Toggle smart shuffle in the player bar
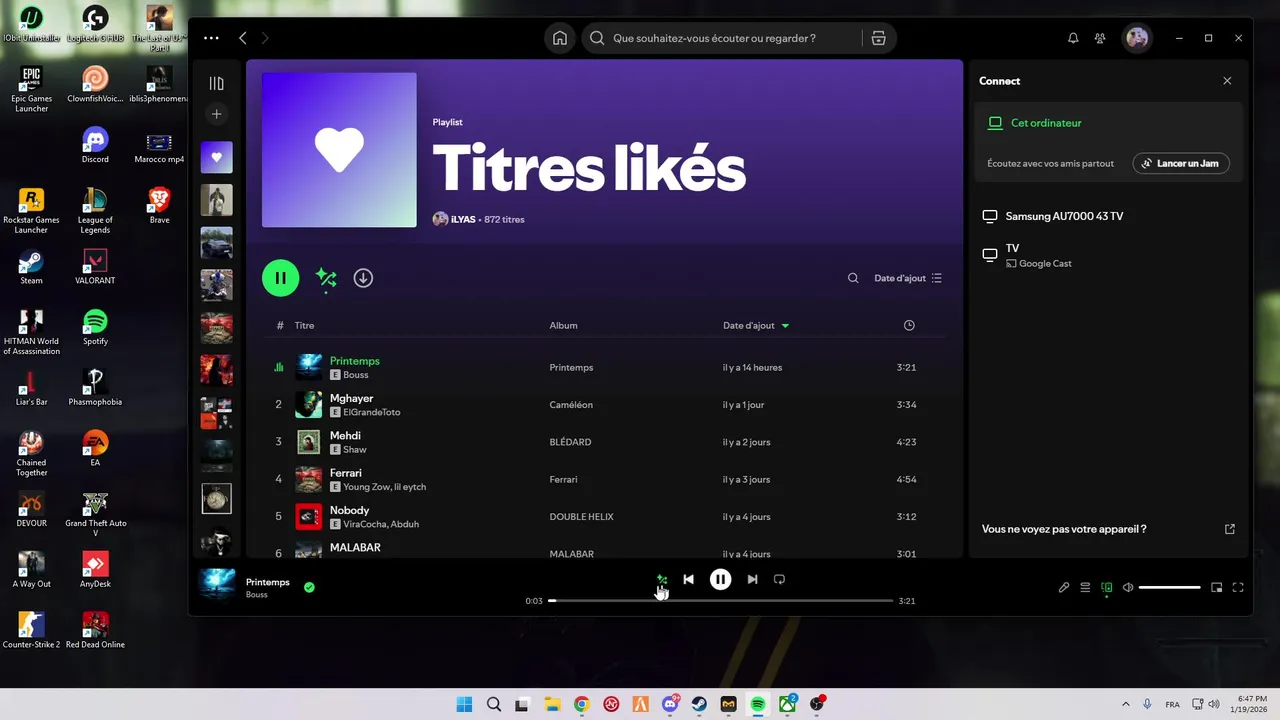Screen dimensions: 1280x720 tap(661, 579)
